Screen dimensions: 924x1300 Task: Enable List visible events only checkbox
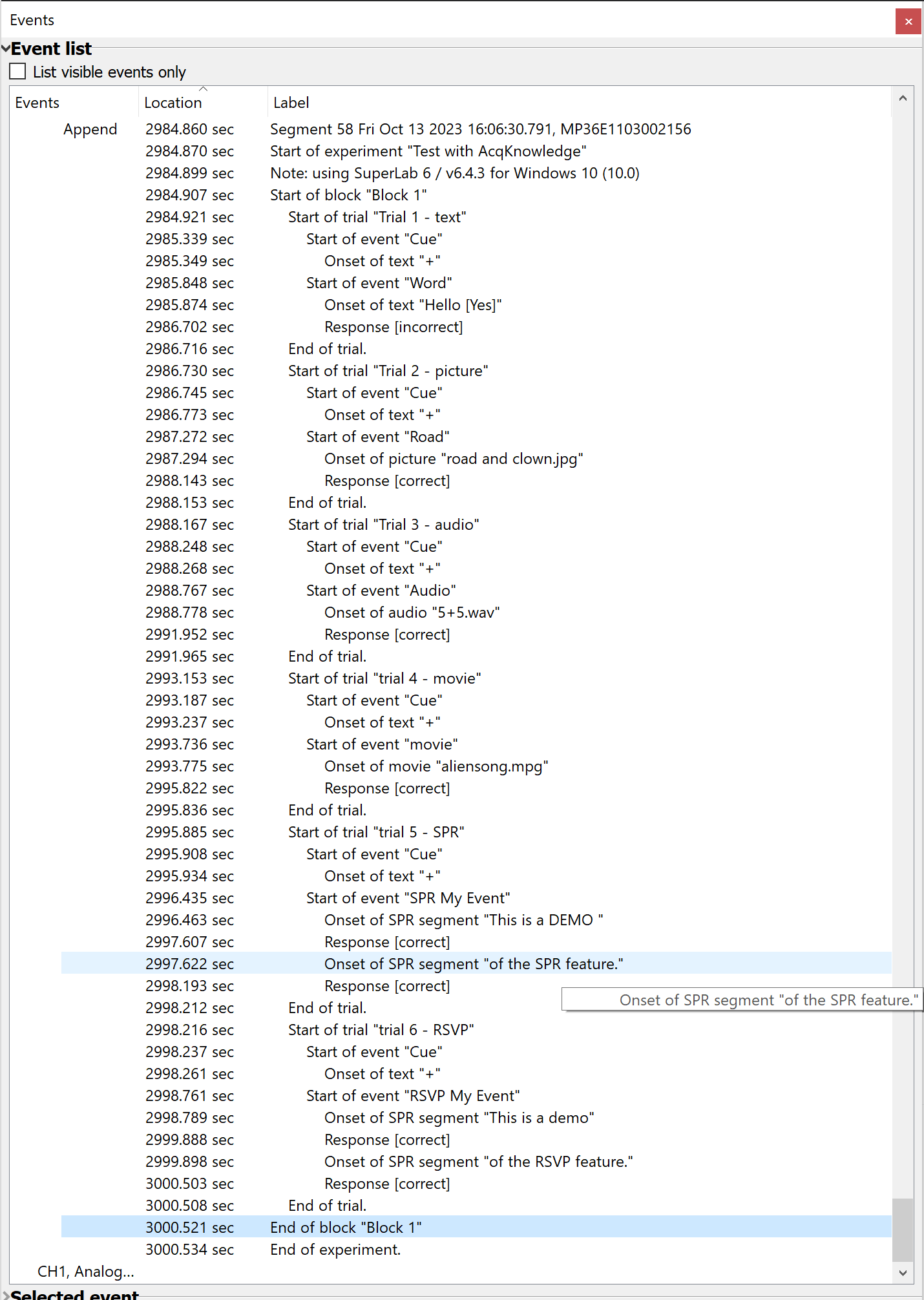point(18,72)
